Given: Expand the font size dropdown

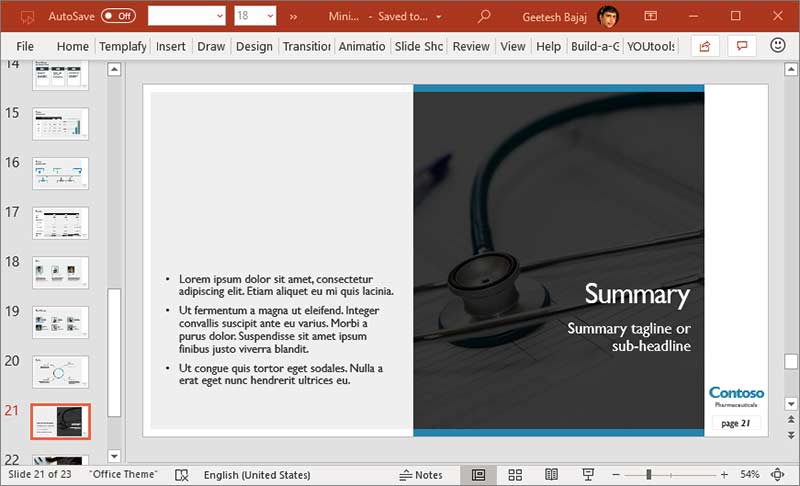Looking at the screenshot, I should 270,16.
